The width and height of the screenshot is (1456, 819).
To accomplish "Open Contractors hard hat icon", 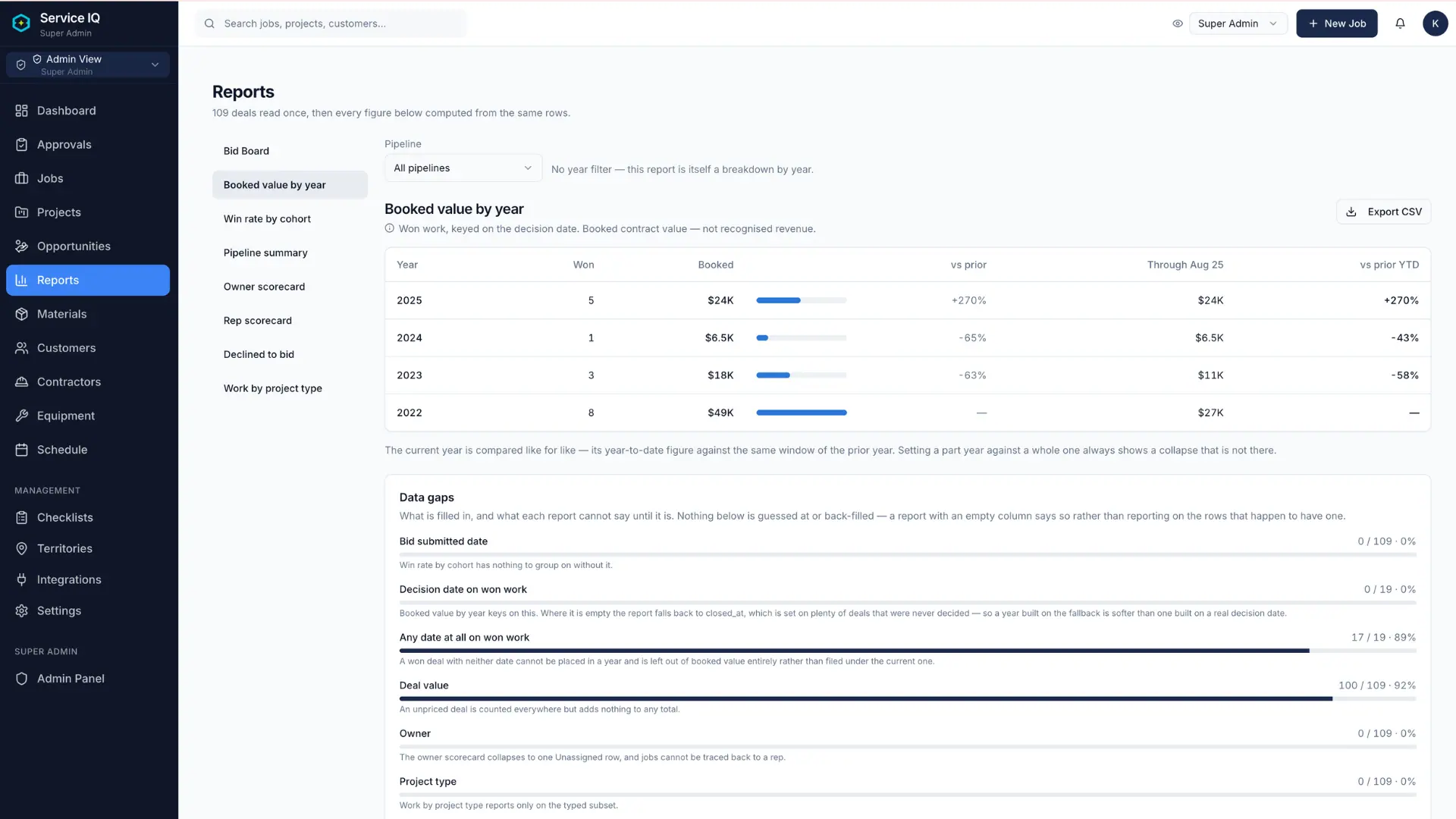I will click(x=21, y=382).
